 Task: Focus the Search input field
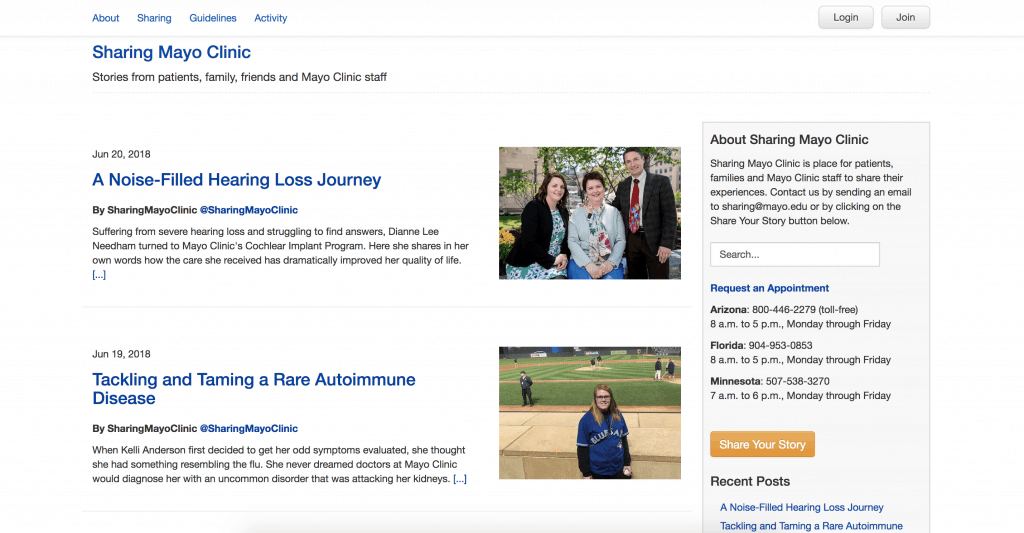pos(794,254)
